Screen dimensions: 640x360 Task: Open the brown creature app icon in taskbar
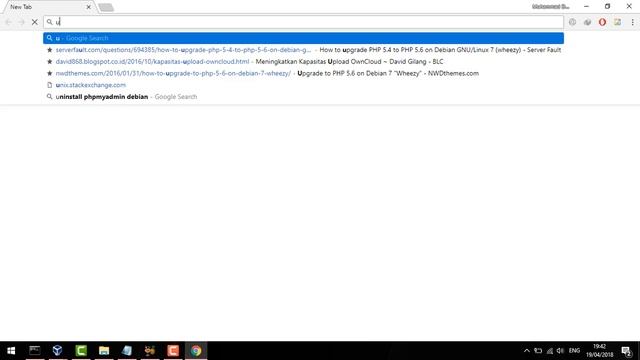coord(150,351)
